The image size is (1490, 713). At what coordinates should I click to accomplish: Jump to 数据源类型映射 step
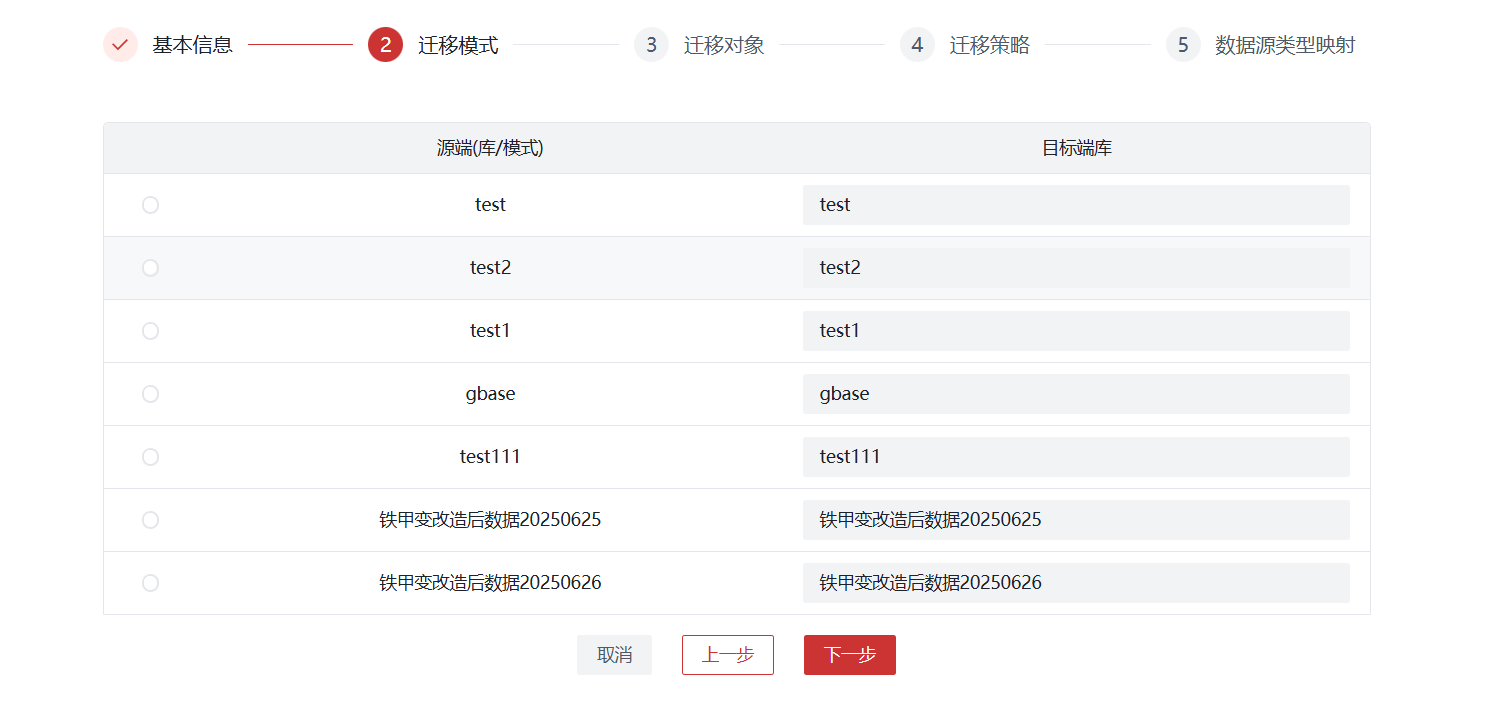coord(1285,45)
